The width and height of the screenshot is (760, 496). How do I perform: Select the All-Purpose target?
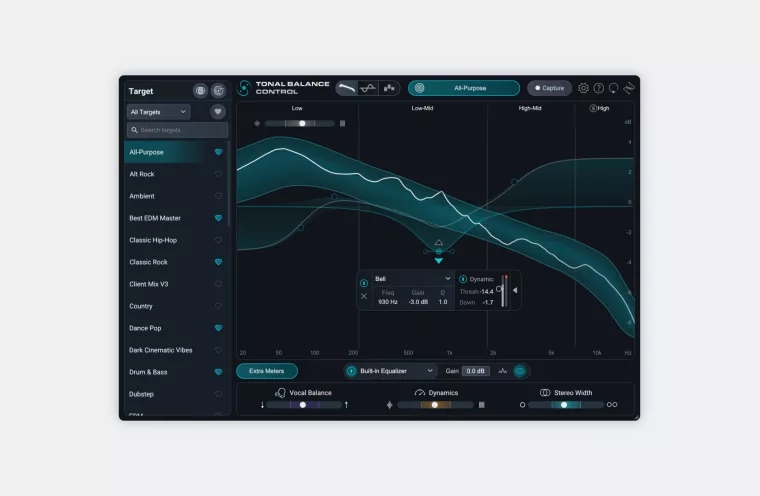tap(175, 152)
